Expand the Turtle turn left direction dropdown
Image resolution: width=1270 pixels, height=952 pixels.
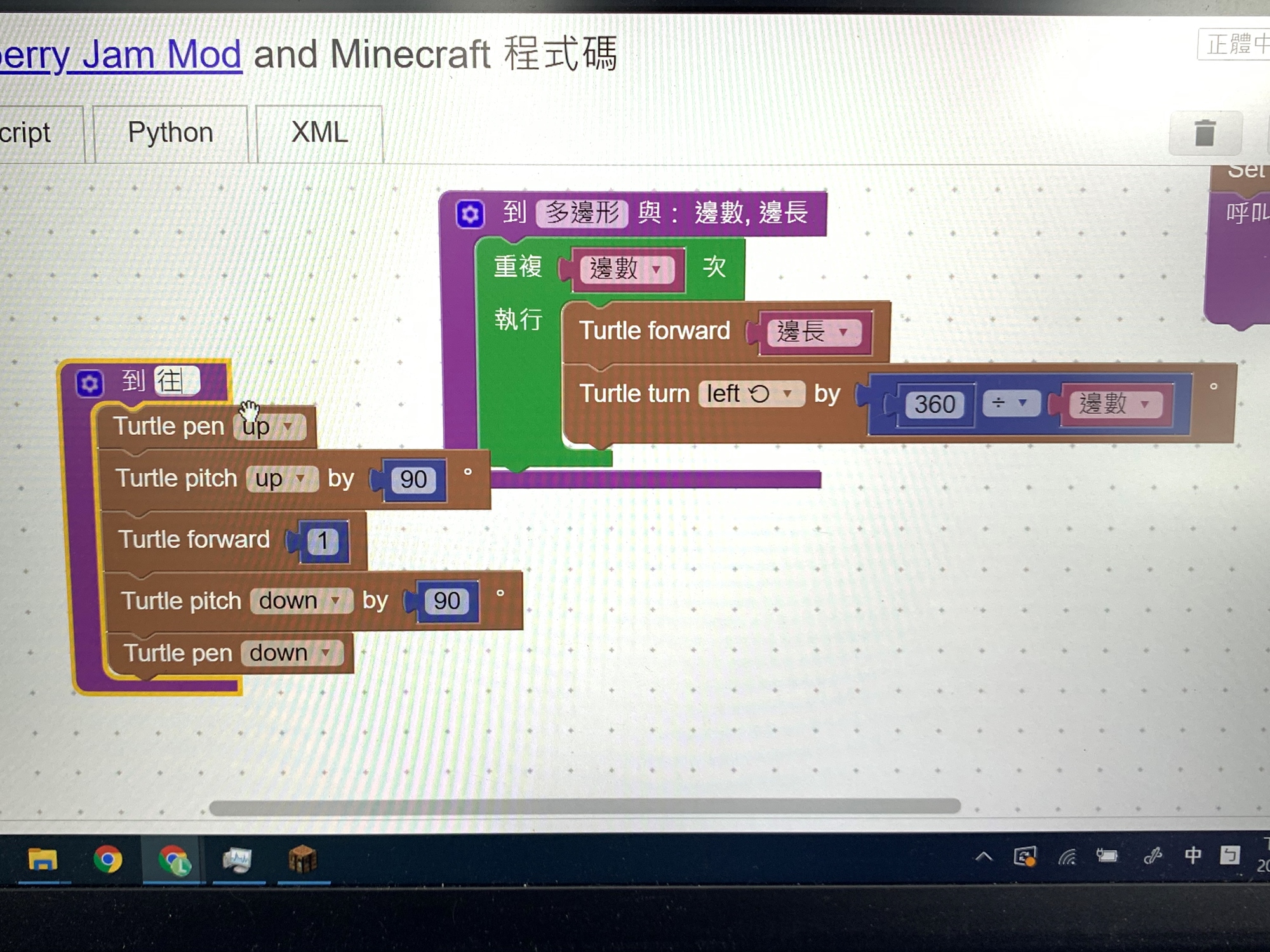click(x=751, y=394)
